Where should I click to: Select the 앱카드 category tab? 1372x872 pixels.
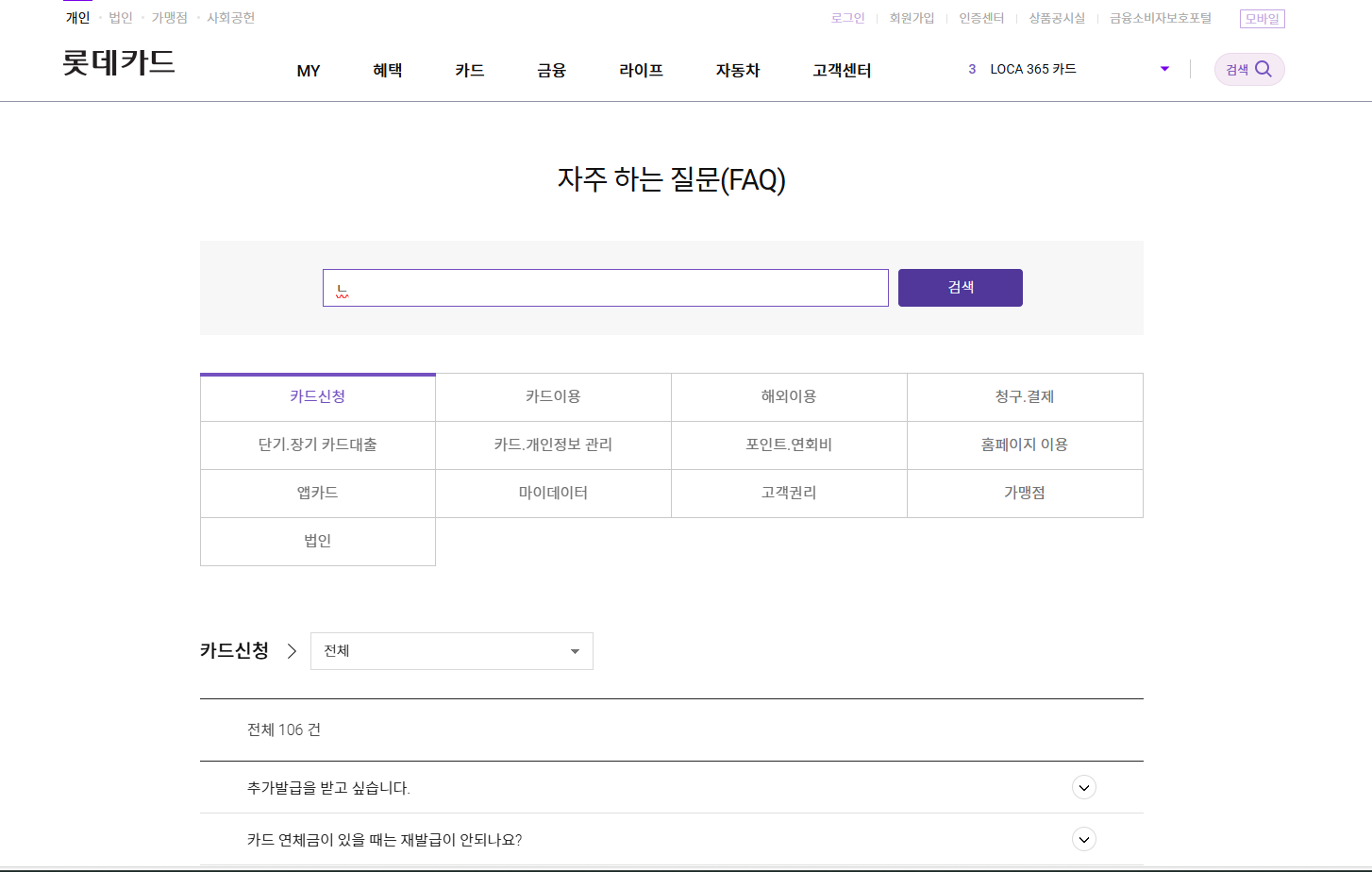pos(317,493)
